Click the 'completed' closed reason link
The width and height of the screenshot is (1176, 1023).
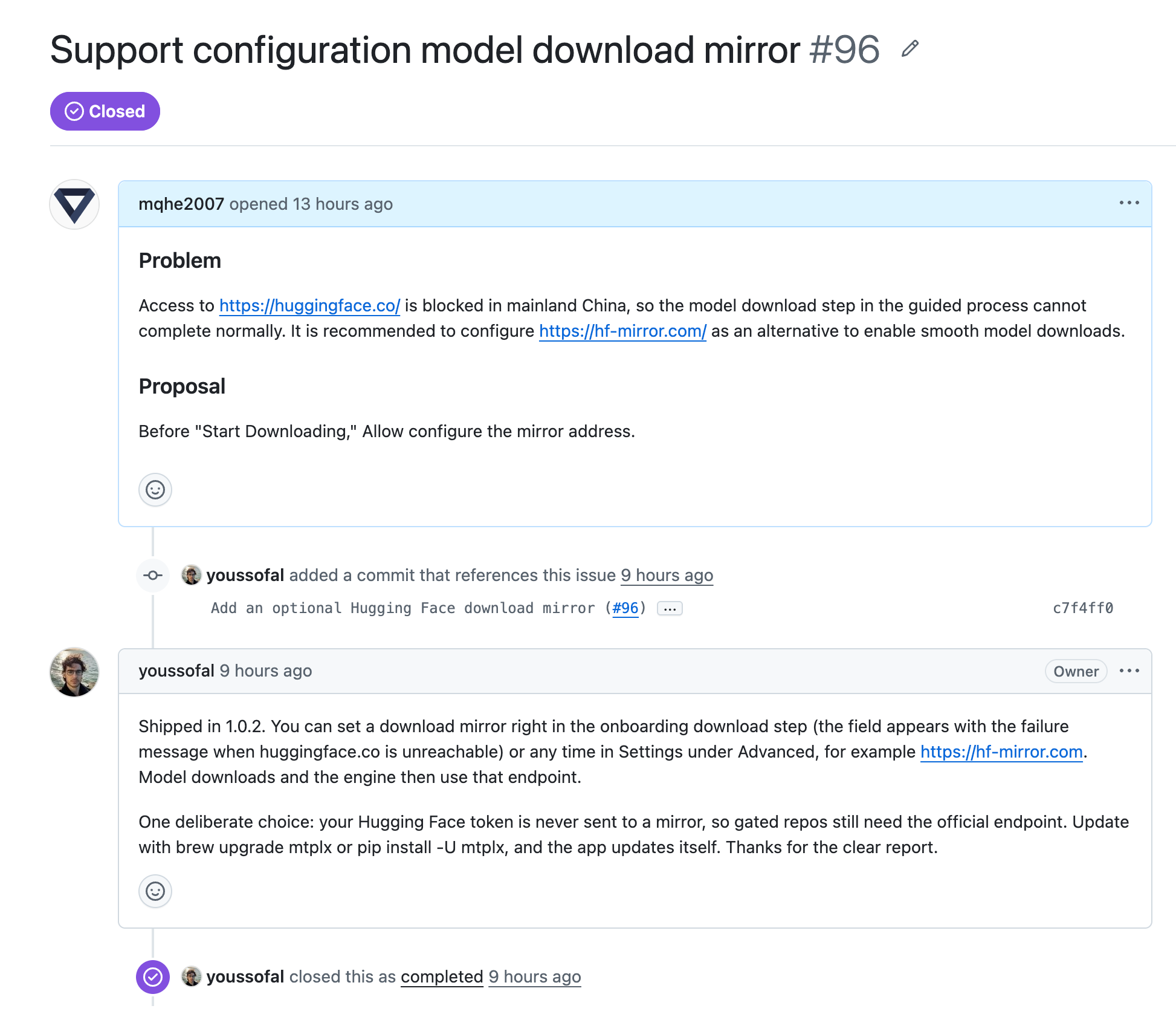[x=442, y=976]
